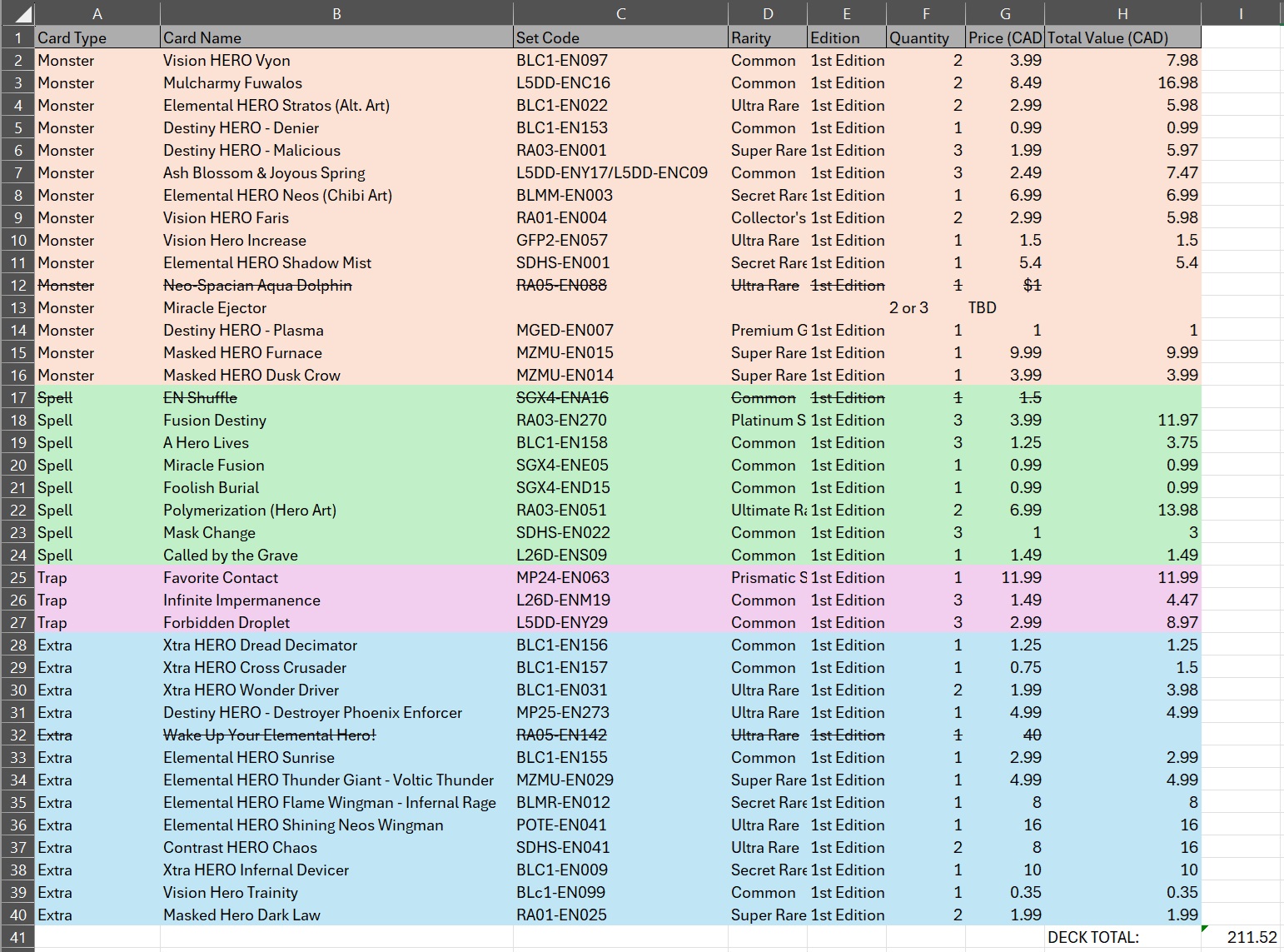Click the select-all corner triangle
1284x952 pixels.
[x=17, y=13]
